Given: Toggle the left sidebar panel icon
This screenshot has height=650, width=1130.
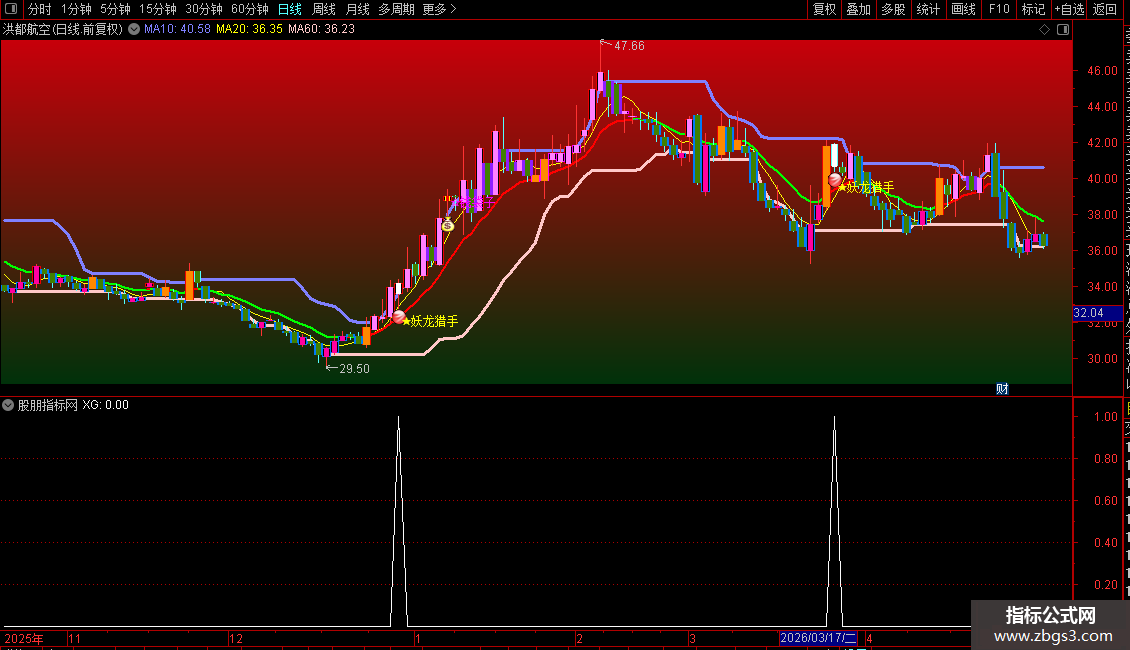Looking at the screenshot, I should pos(11,9).
